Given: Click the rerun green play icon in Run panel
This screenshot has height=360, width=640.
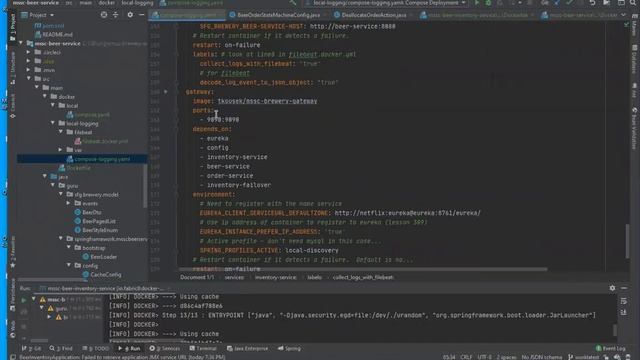Looking at the screenshot, I should pyautogui.click(x=24, y=300).
